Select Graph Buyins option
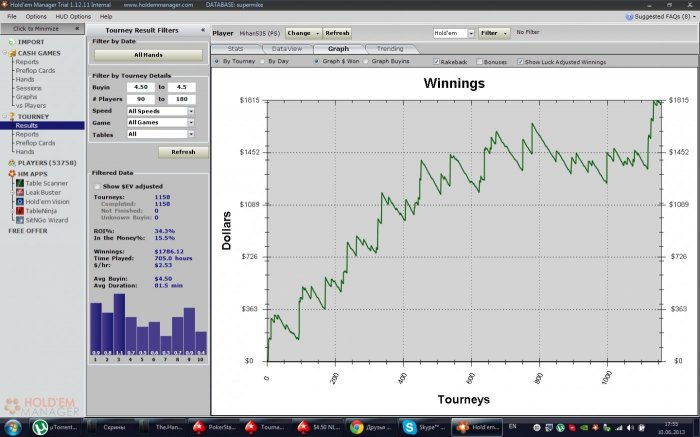Image resolution: width=700 pixels, height=437 pixels. click(x=366, y=61)
